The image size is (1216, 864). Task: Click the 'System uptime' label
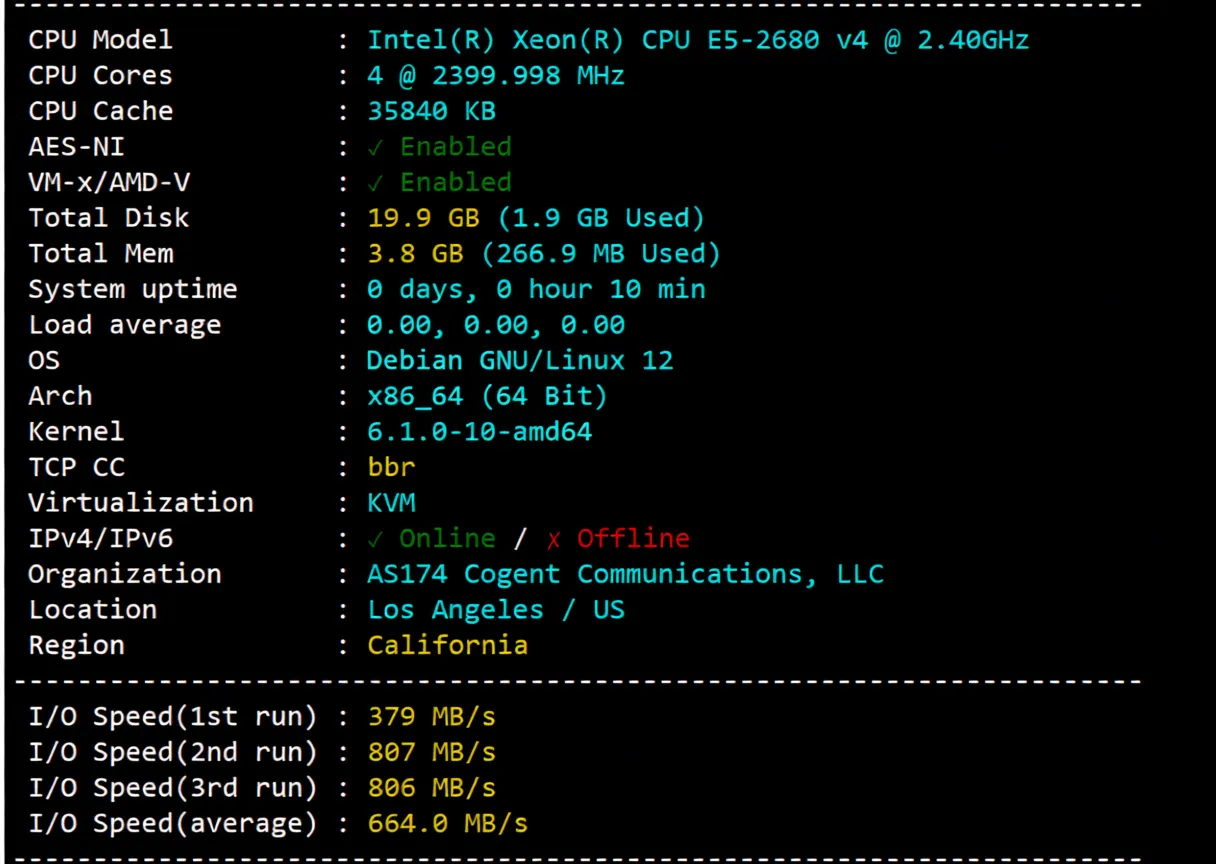133,290
